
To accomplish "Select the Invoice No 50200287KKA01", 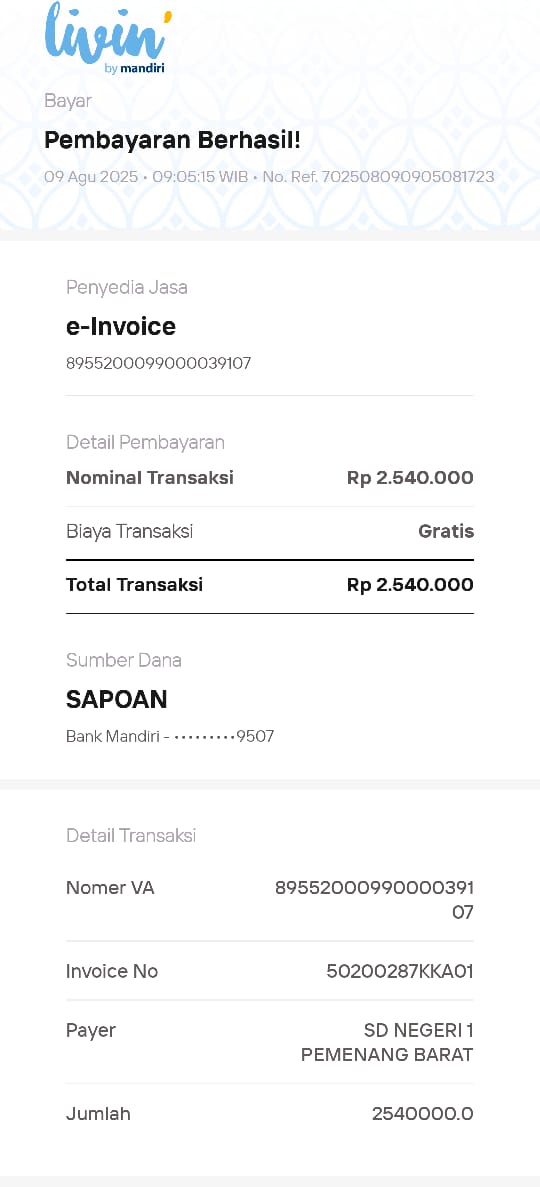I will tap(400, 971).
